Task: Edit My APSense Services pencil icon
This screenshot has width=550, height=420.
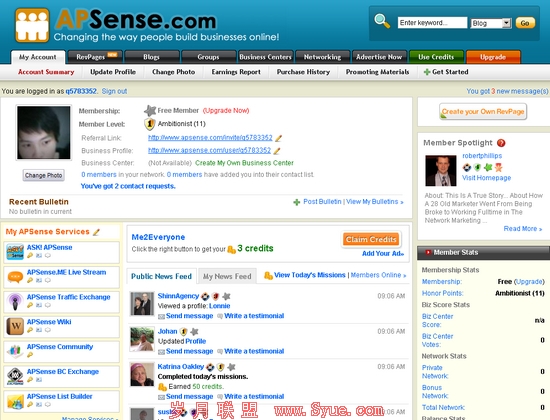Action: tap(96, 232)
